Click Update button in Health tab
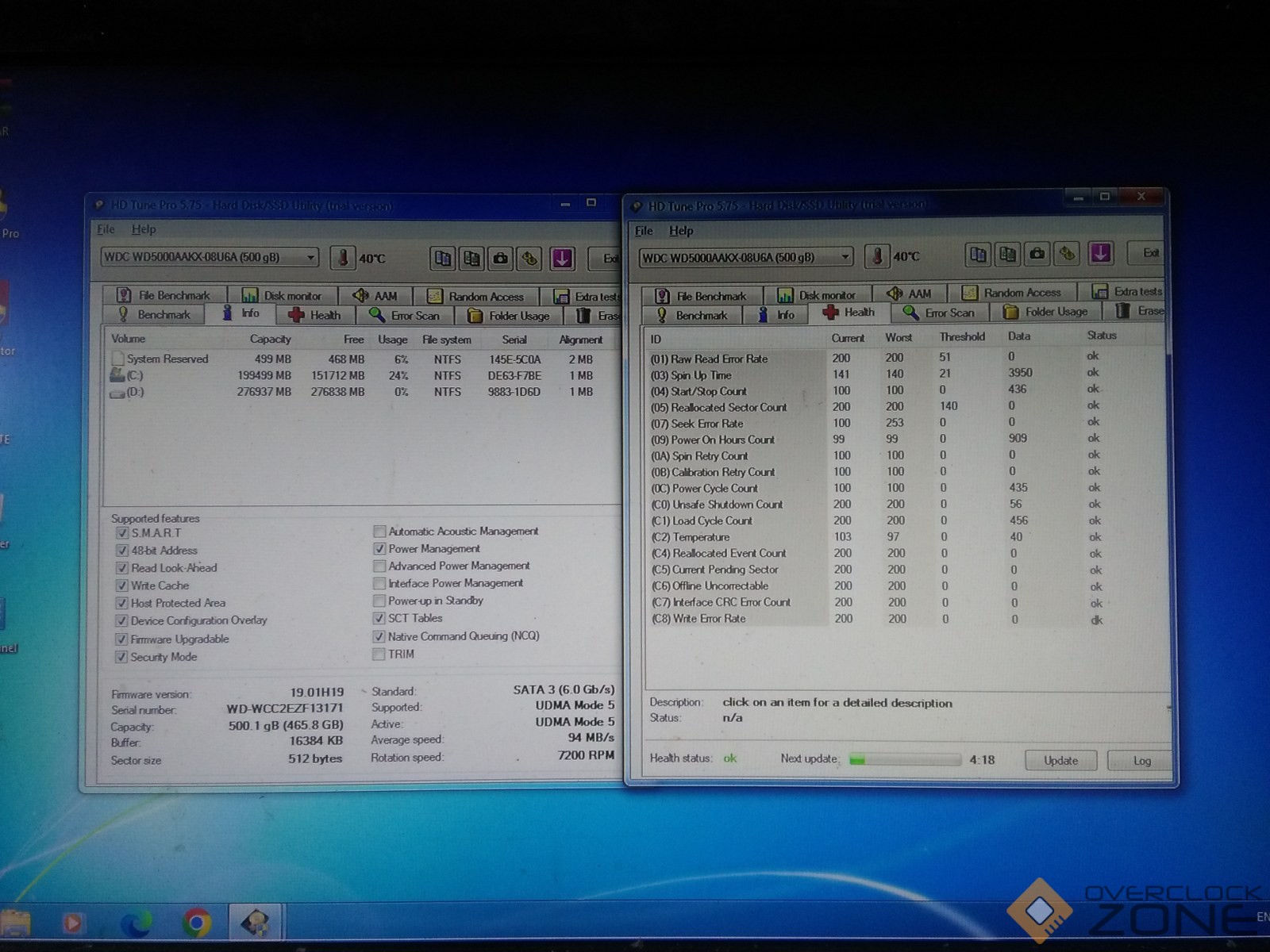This screenshot has height=952, width=1270. (x=1060, y=760)
